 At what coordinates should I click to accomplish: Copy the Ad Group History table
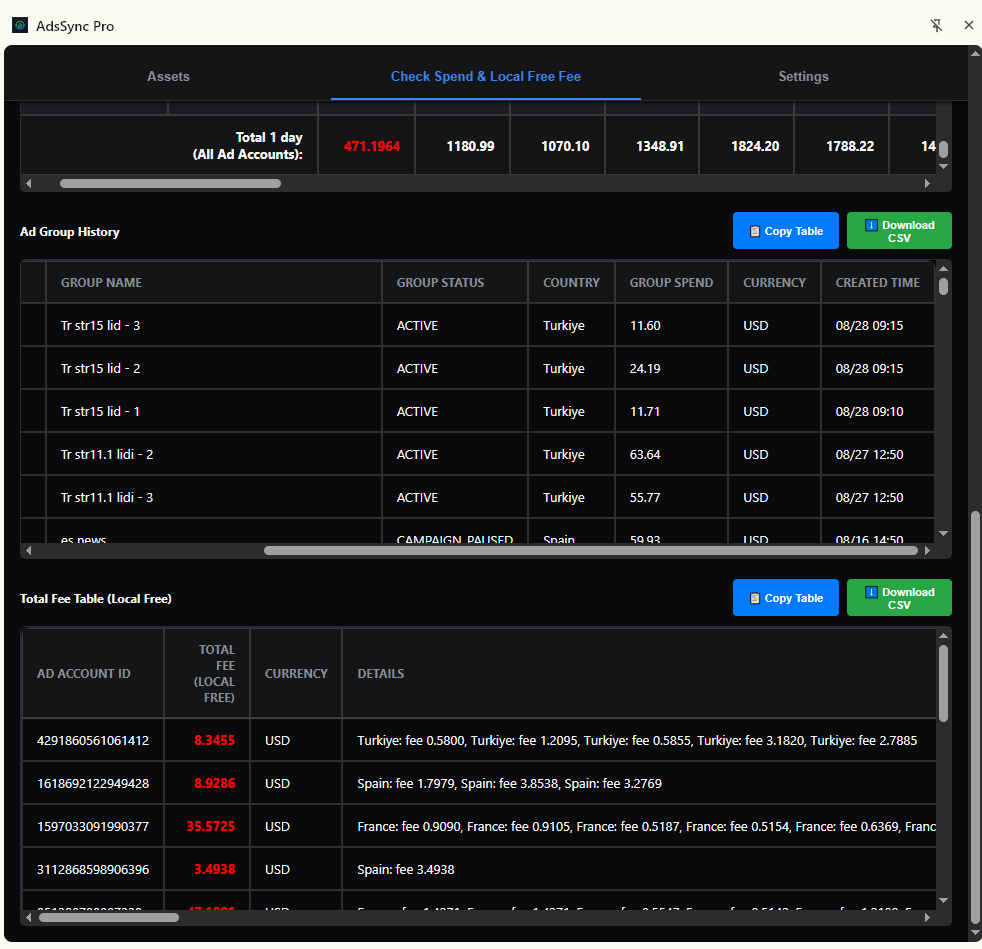[785, 231]
